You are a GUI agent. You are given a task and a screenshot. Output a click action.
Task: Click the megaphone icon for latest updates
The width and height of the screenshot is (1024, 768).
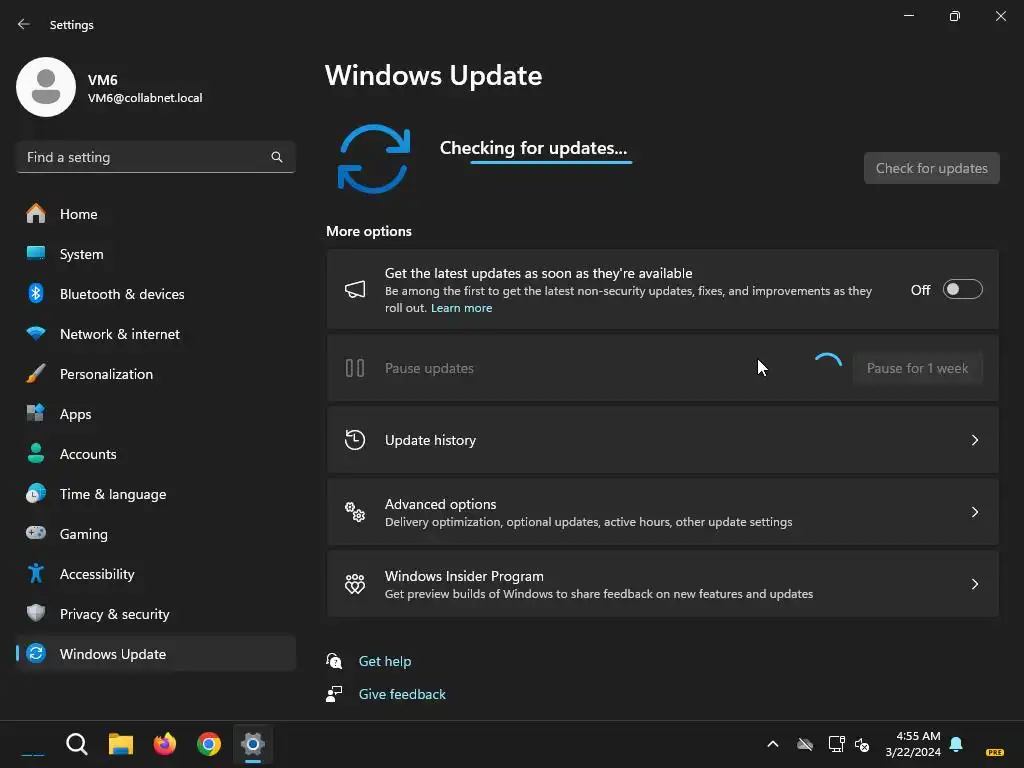point(355,289)
